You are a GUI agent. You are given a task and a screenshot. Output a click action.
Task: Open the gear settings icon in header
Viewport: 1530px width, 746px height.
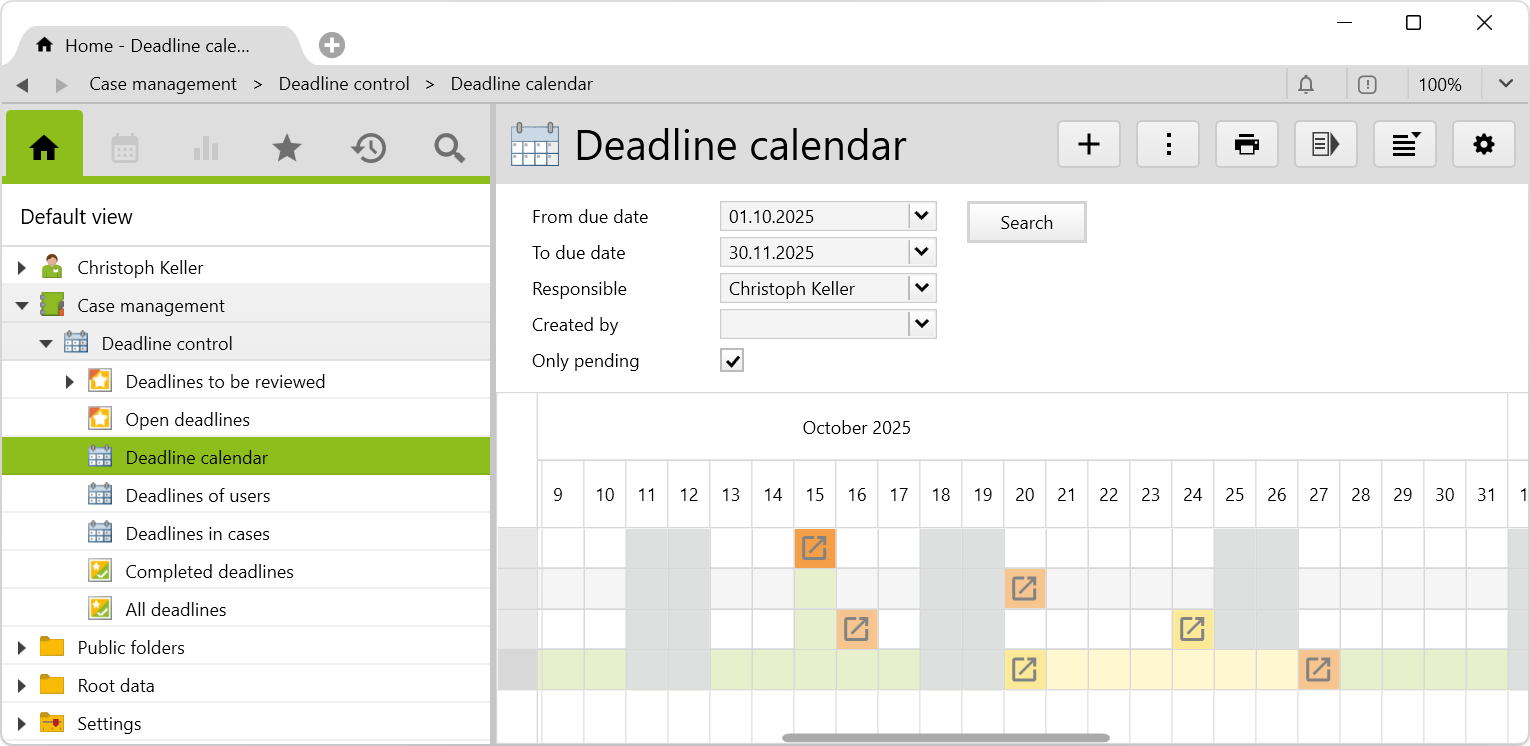(x=1484, y=145)
